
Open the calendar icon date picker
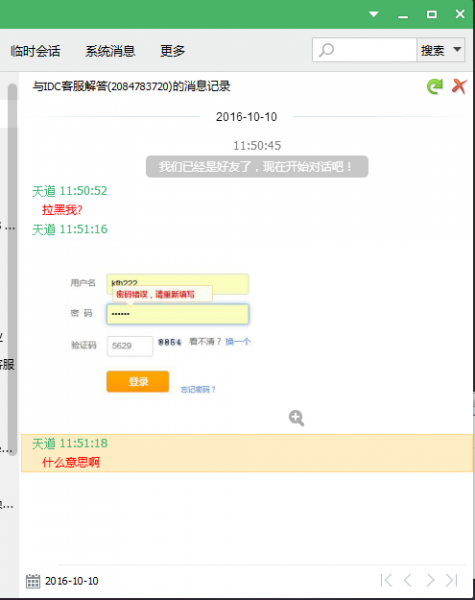point(33,581)
